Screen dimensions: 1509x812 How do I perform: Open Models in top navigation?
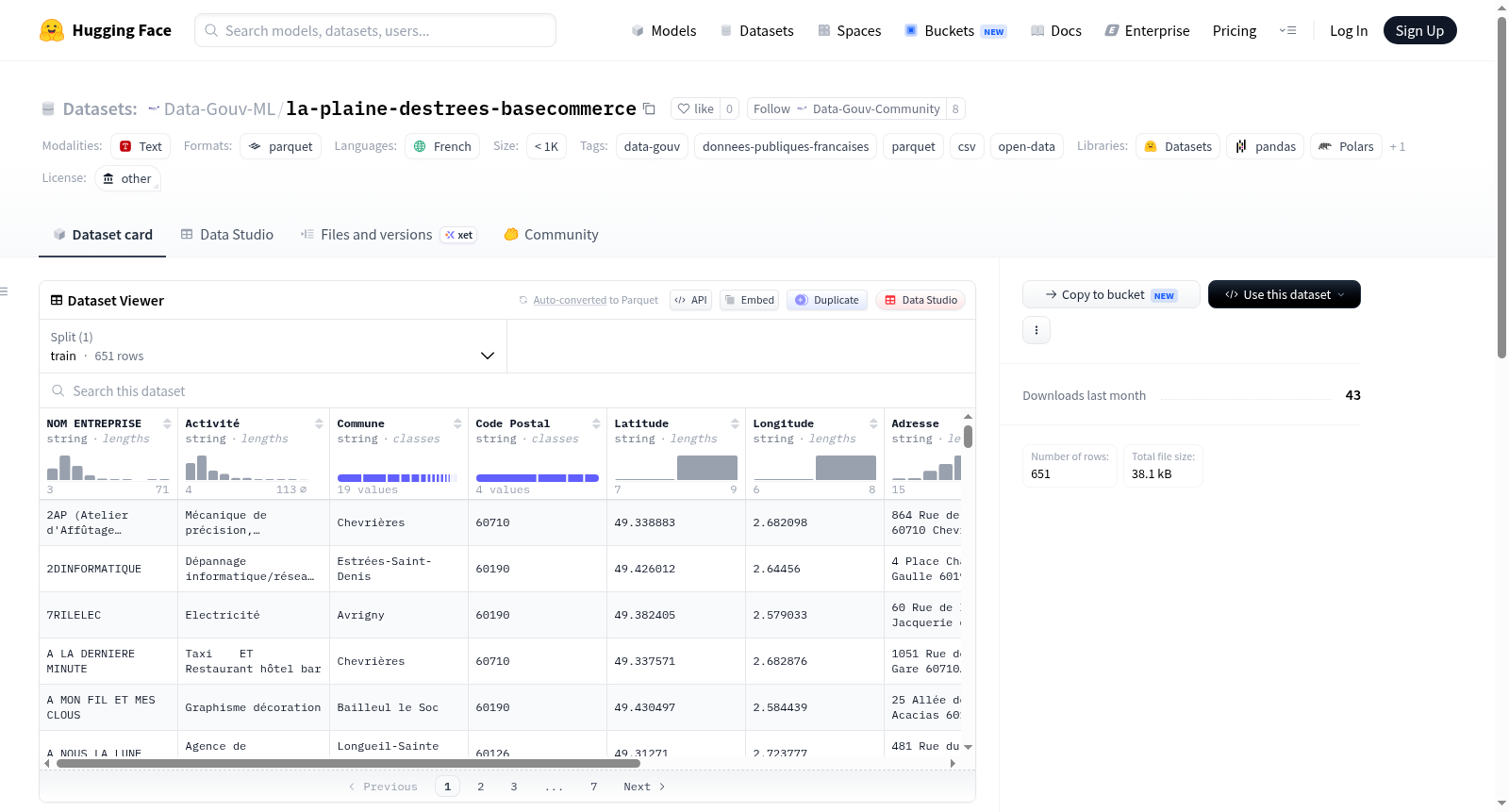(x=664, y=30)
